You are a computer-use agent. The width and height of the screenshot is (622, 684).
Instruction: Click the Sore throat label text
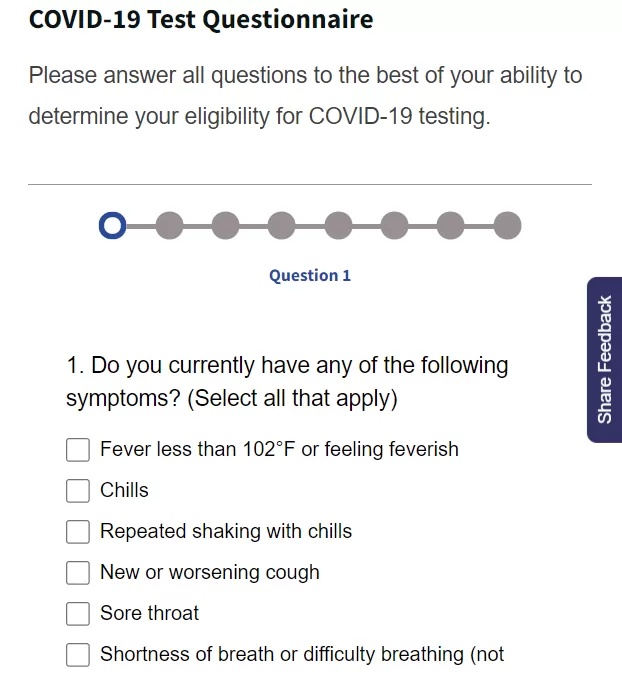[x=149, y=613]
